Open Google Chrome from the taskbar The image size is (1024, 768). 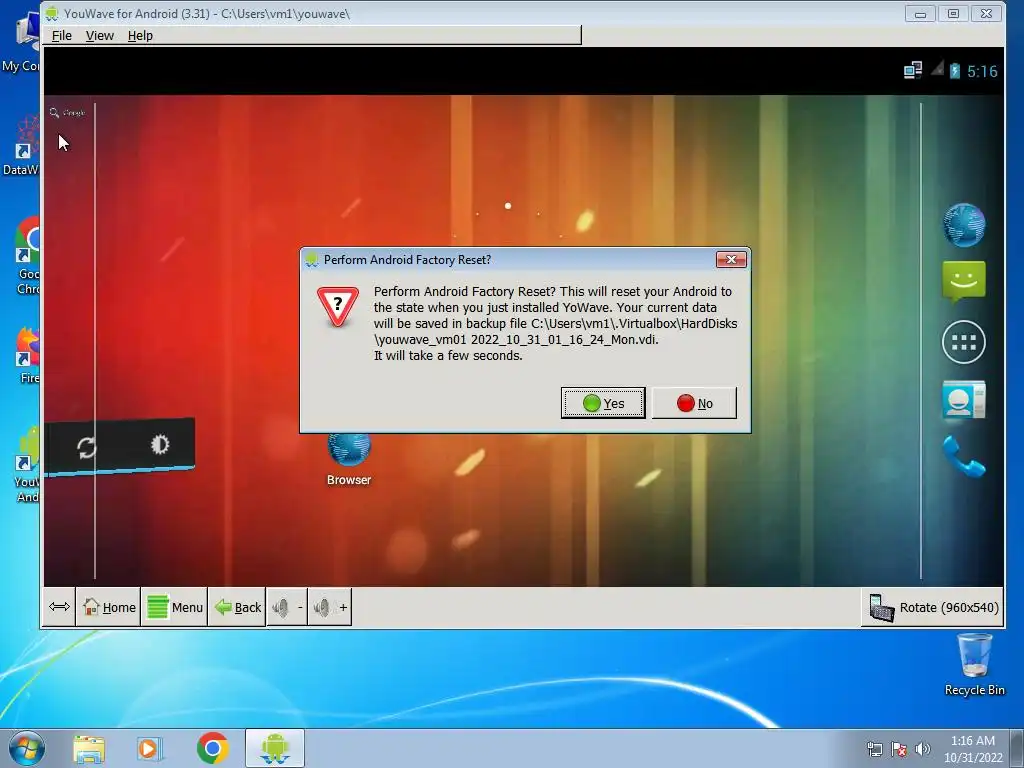pos(212,748)
